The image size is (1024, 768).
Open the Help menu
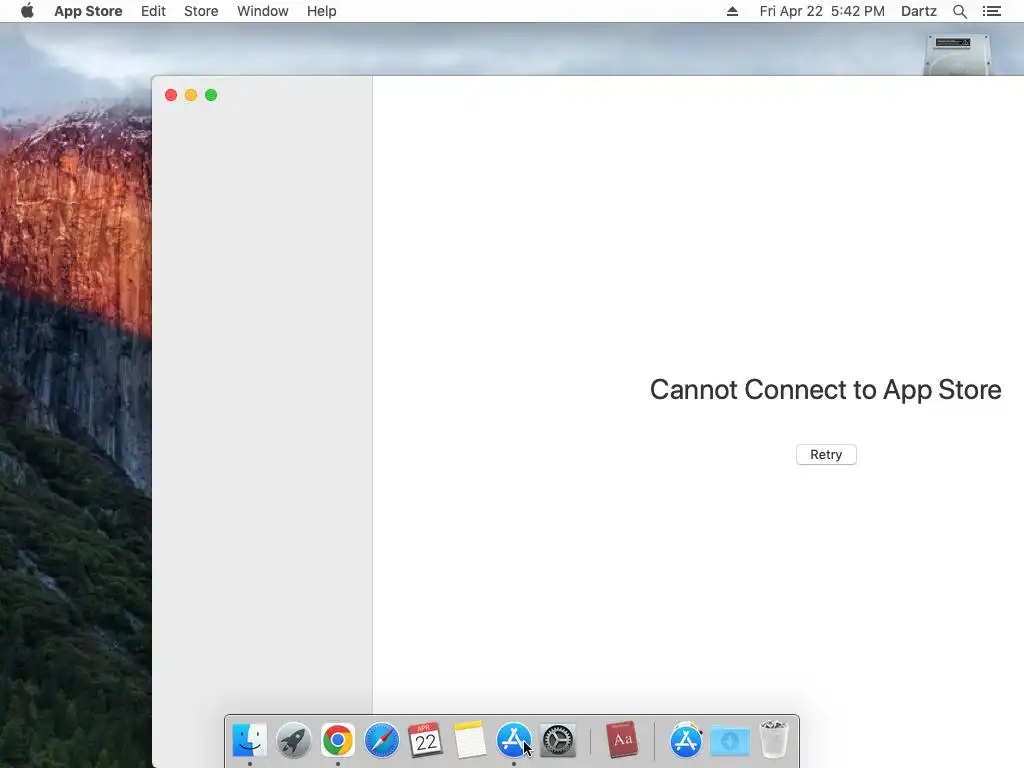tap(321, 11)
